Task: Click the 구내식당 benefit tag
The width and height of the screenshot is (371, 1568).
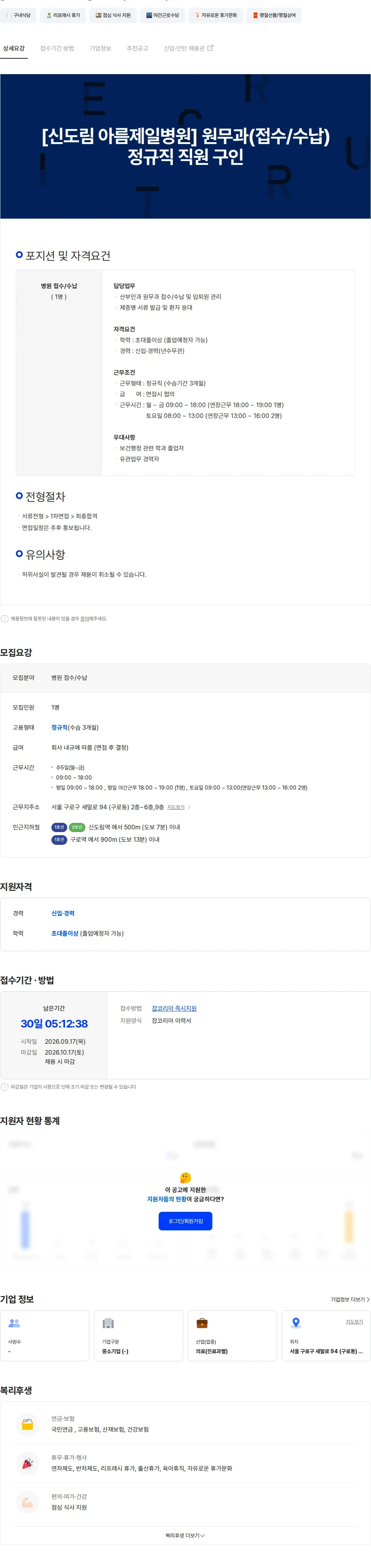Action: [18, 15]
